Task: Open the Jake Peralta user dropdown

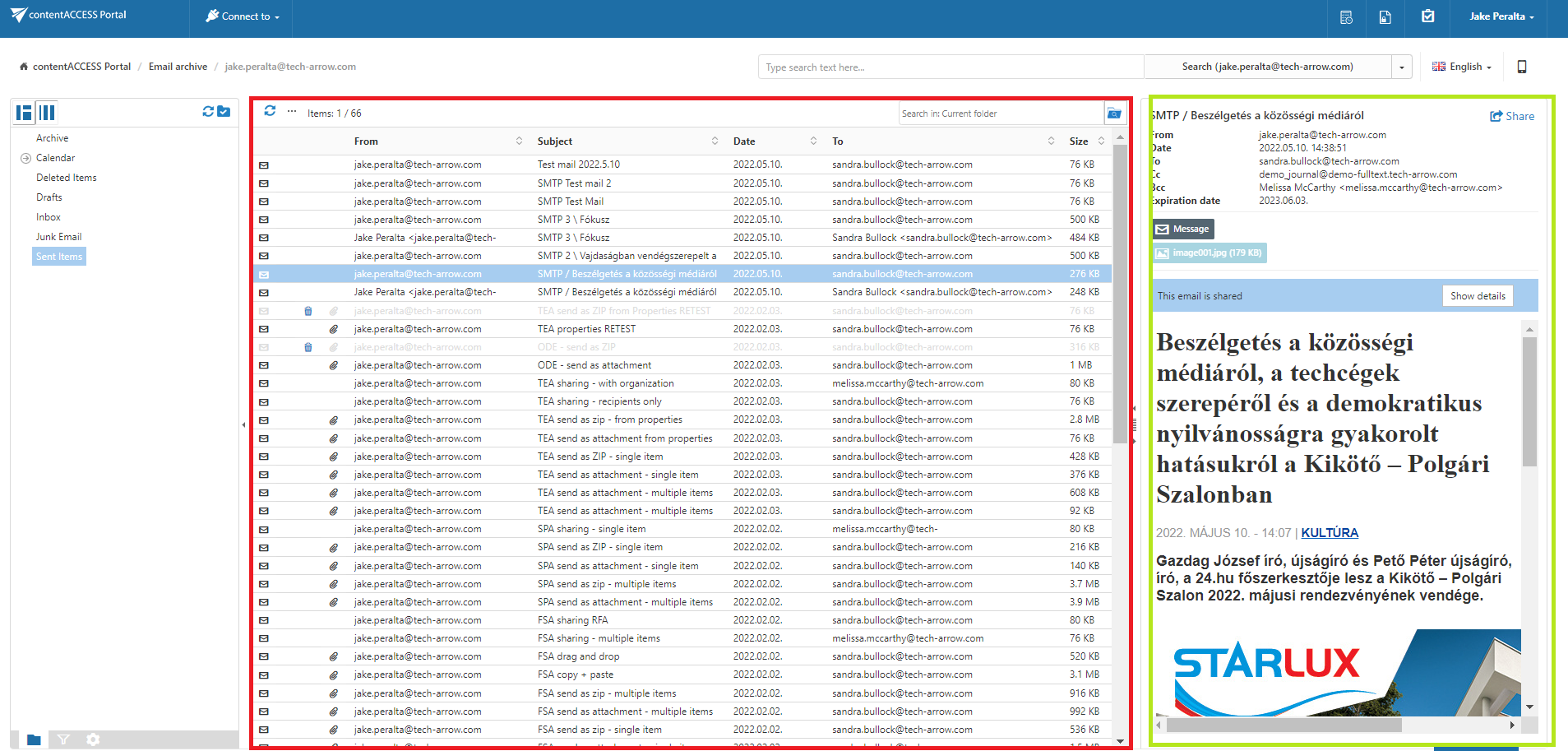Action: click(1501, 16)
